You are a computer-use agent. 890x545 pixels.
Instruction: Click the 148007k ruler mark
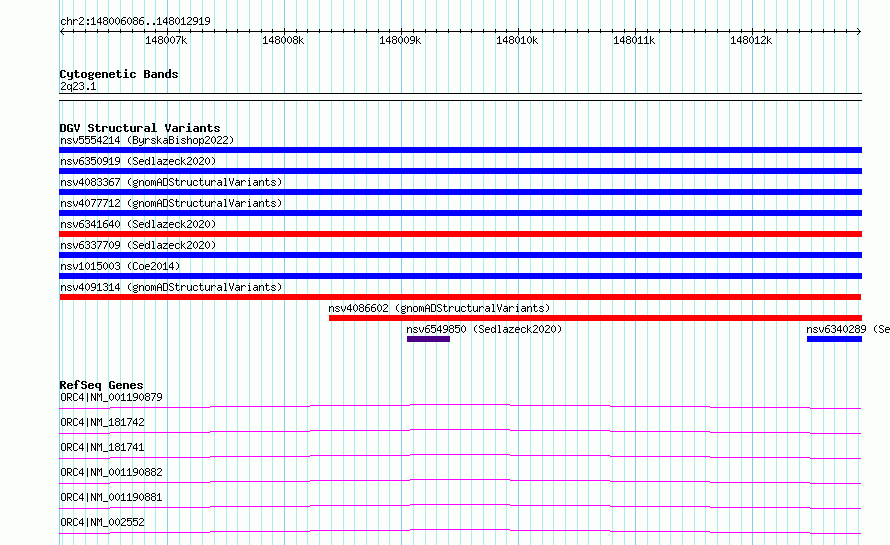pyautogui.click(x=166, y=40)
